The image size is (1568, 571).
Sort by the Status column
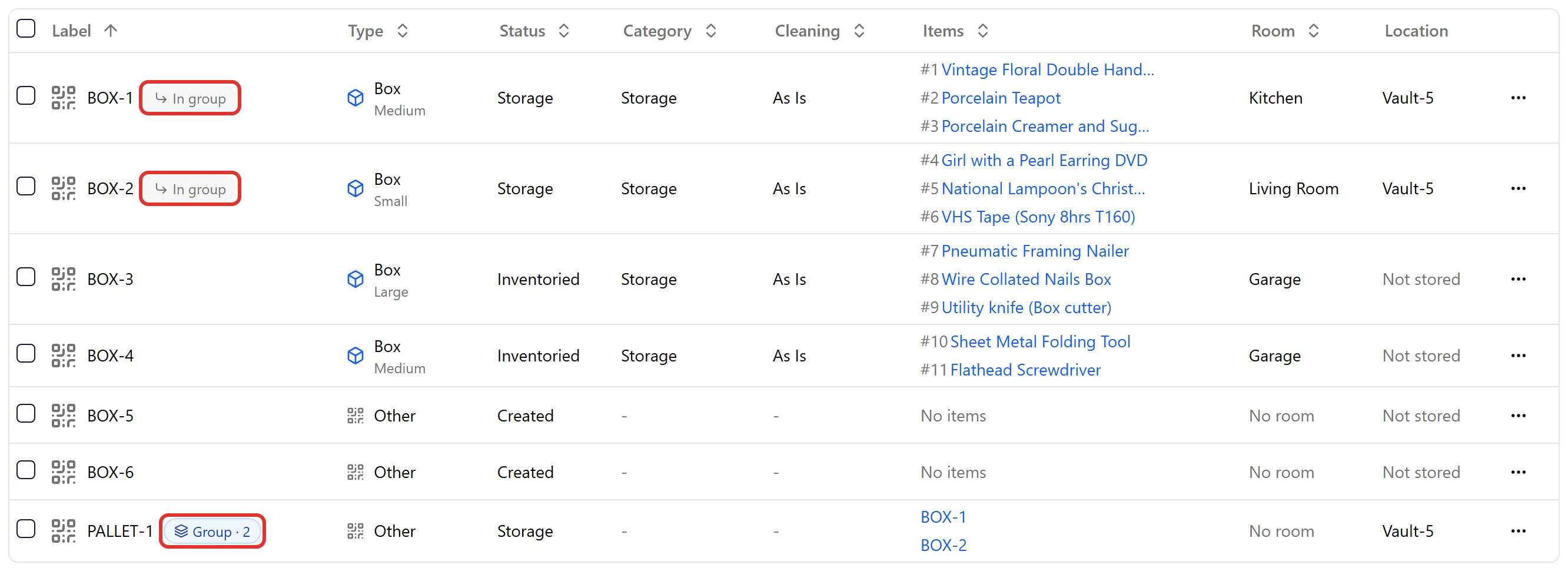(x=534, y=31)
